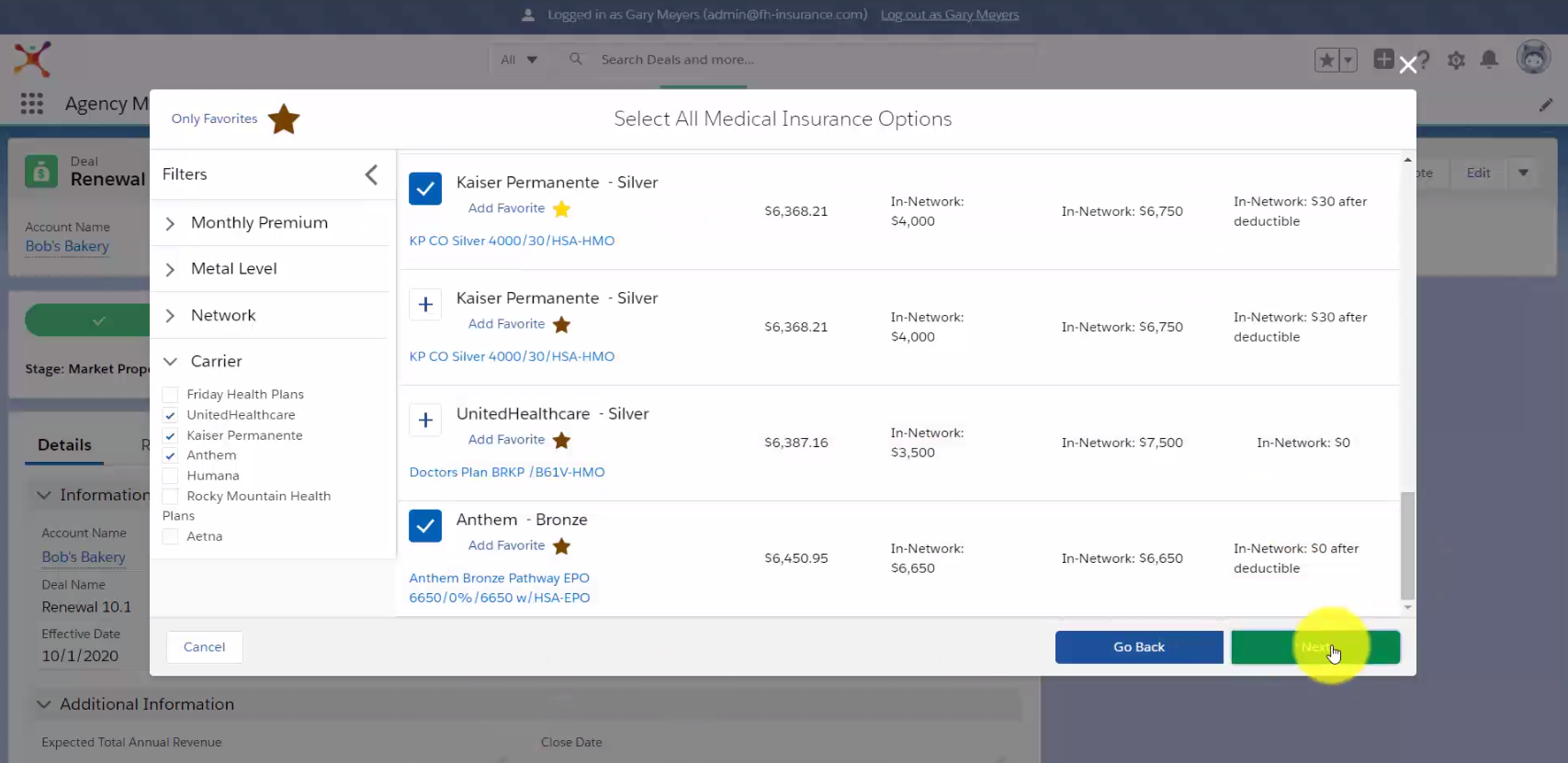1568x763 pixels.
Task: Open the user avatar profile menu
Action: point(1533,58)
